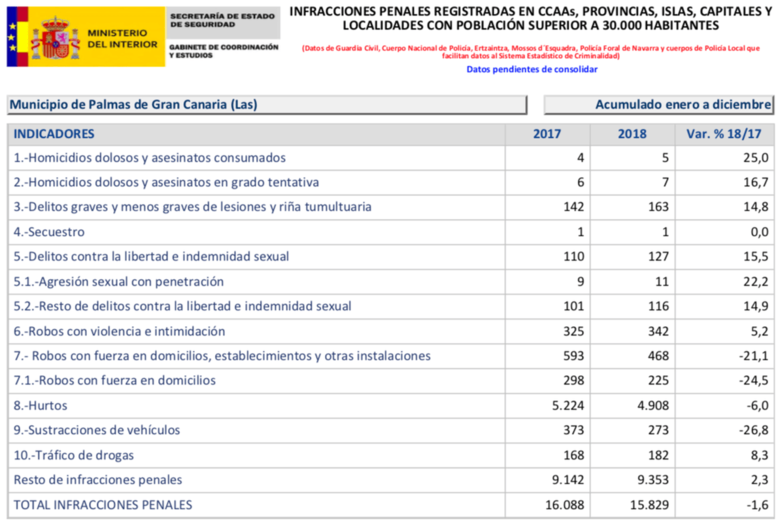Click the Resto de infracciones penales label

(98, 480)
